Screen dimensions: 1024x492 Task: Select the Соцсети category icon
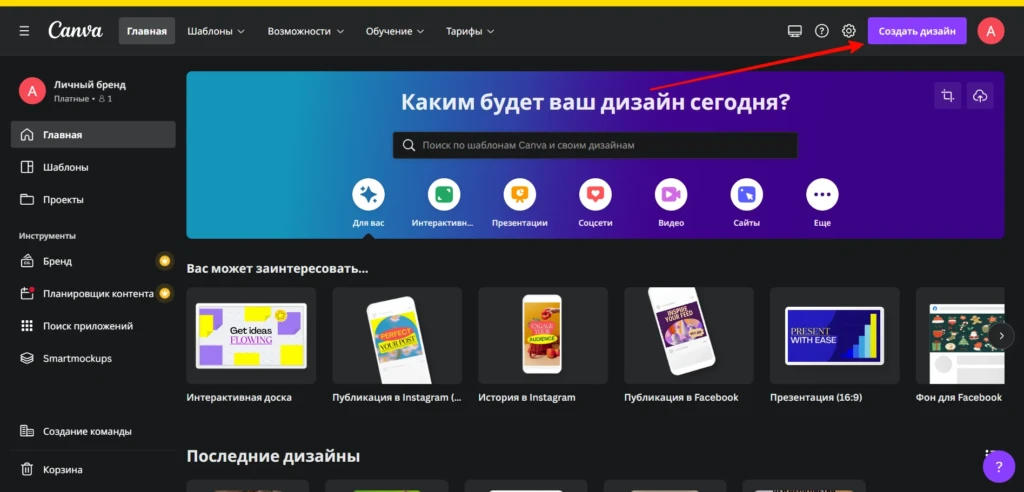pos(596,195)
